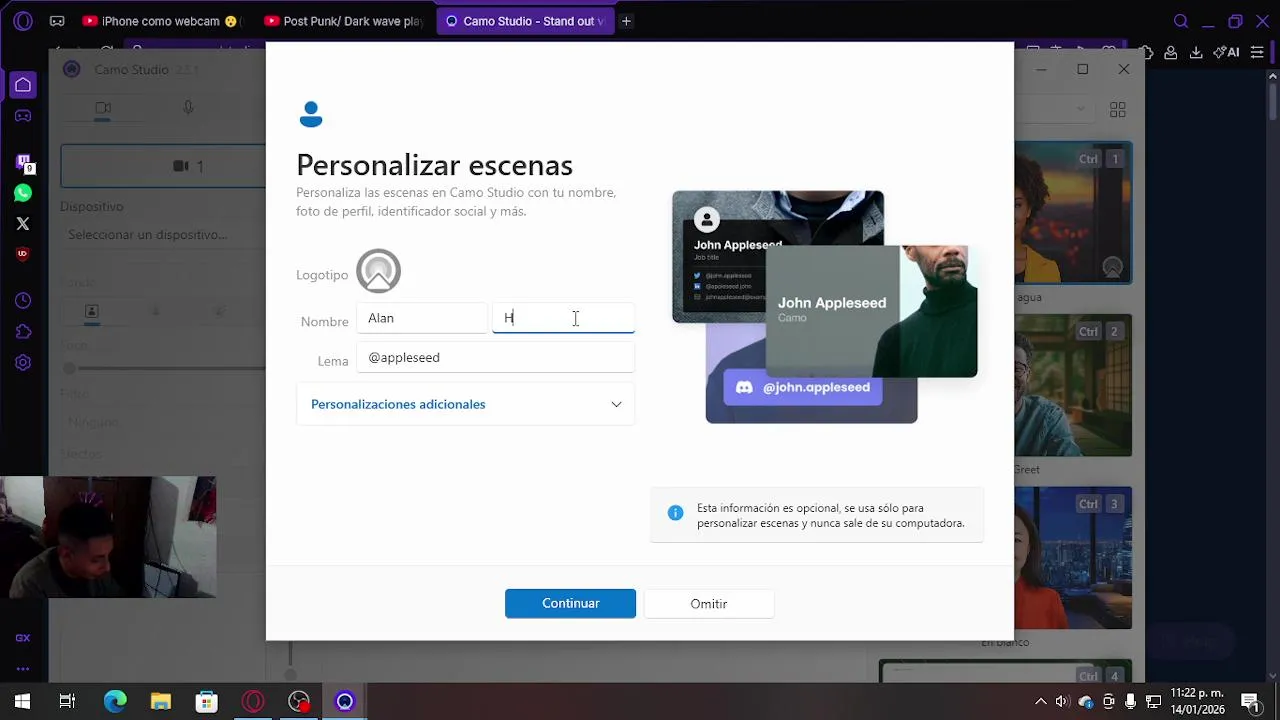Switch to Camo Studio video camera tab
Viewport: 1280px width, 720px height.
coord(103,108)
